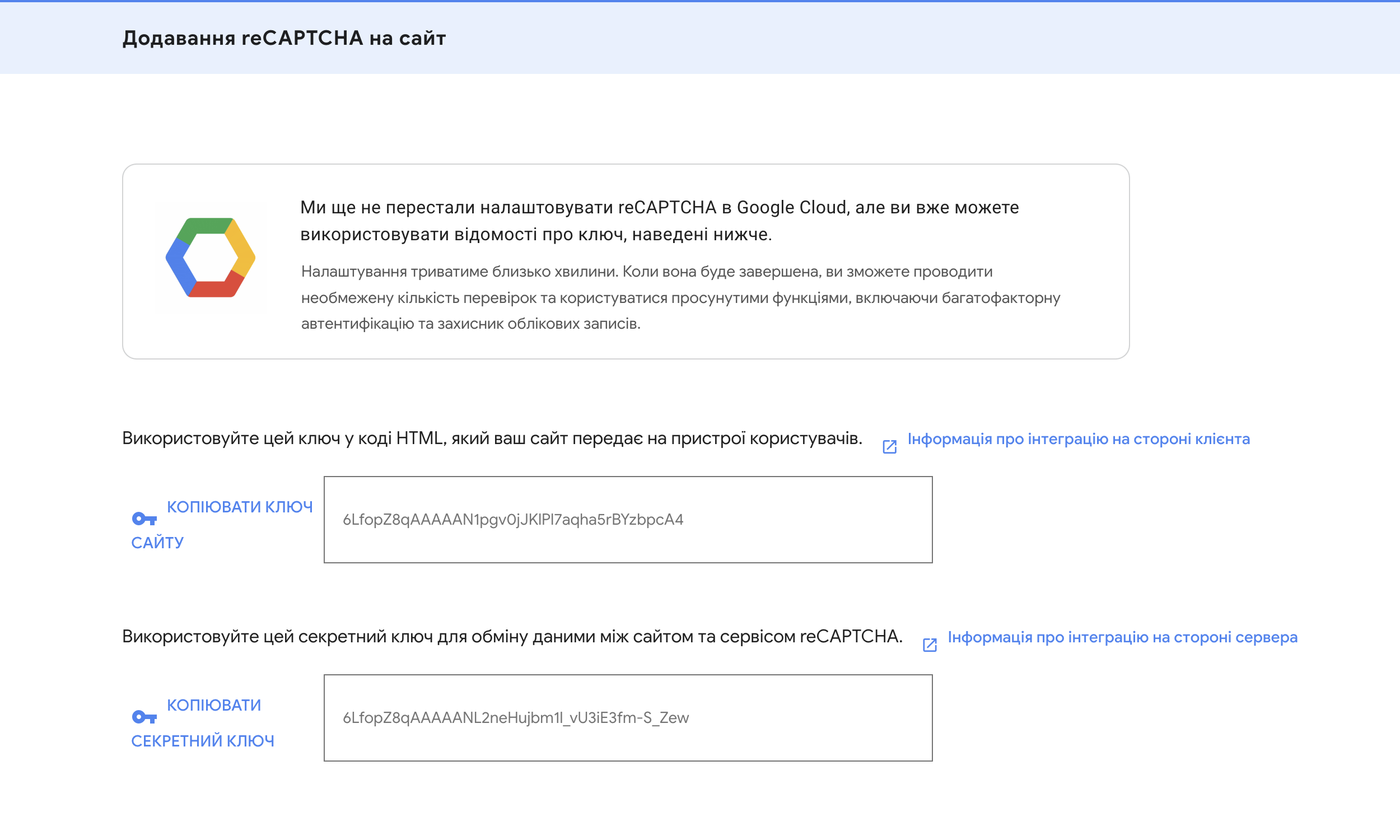Click the paragraph starting Налаштування триватиме близько хвилини
Image resolution: width=1400 pixels, height=840 pixels.
[x=681, y=298]
